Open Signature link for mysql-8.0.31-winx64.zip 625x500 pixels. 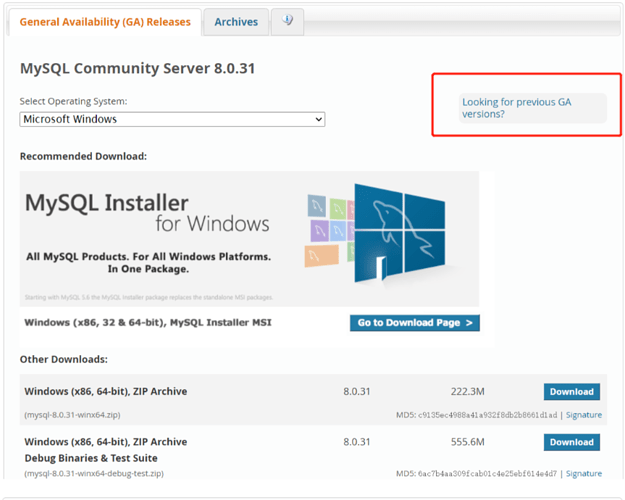point(583,414)
